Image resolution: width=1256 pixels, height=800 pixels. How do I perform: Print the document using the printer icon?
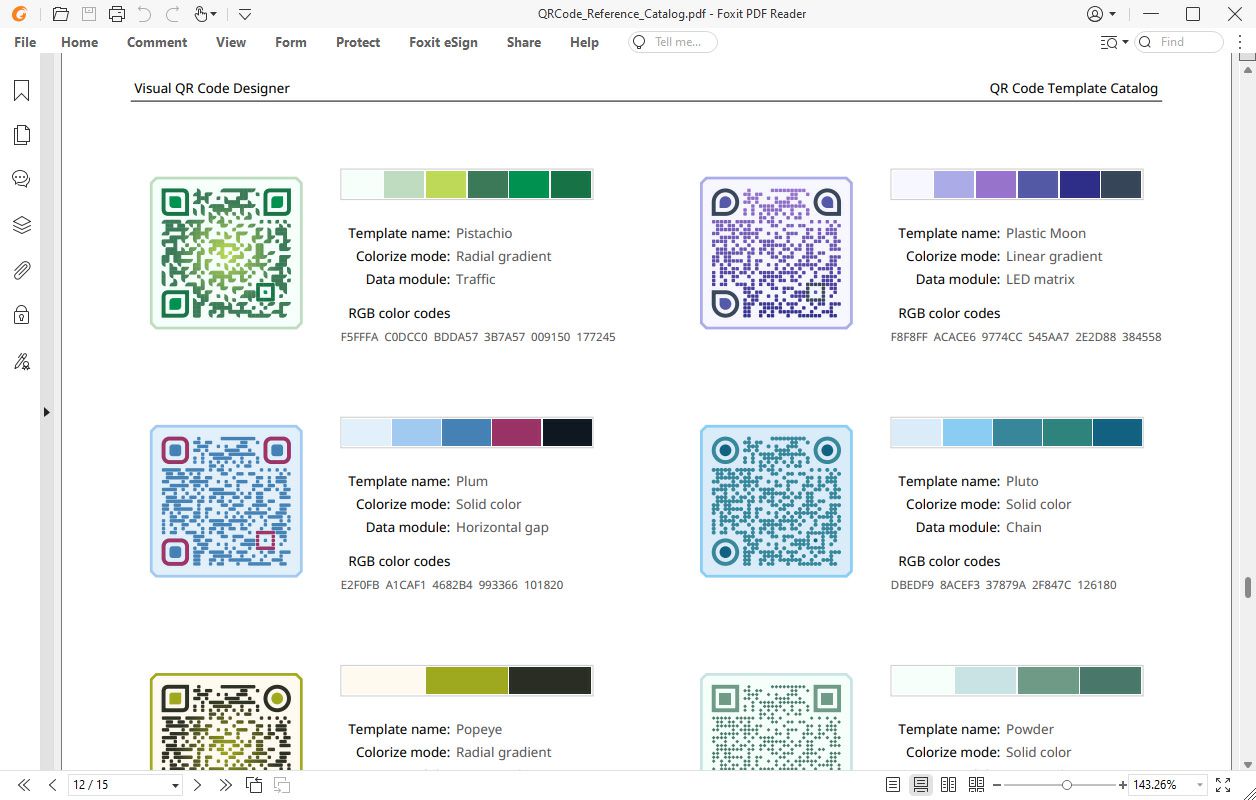click(117, 14)
